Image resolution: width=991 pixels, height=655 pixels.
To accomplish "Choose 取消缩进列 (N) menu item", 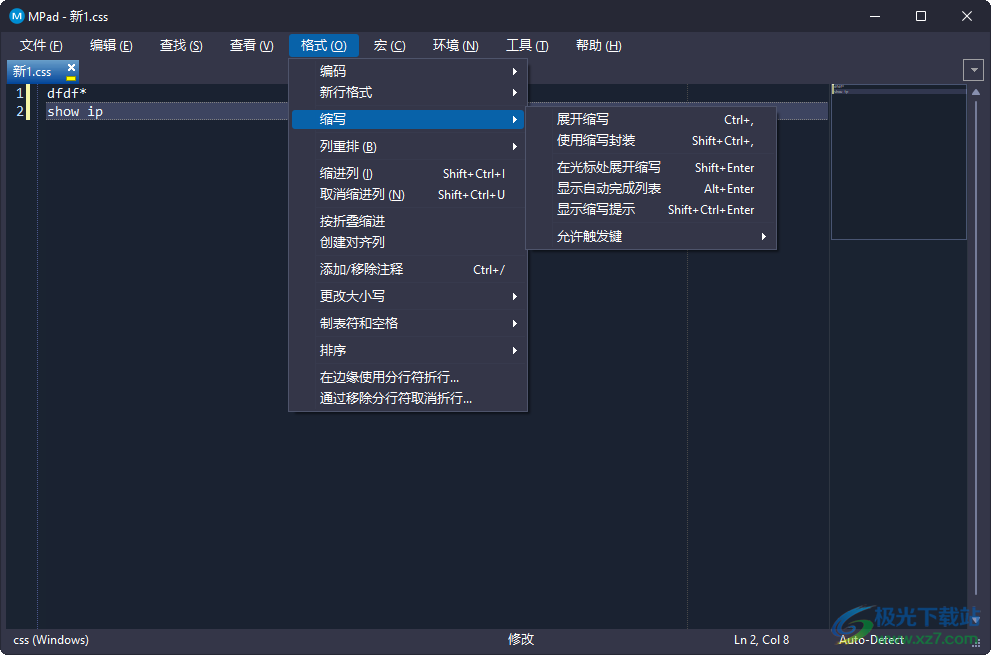I will (x=408, y=194).
